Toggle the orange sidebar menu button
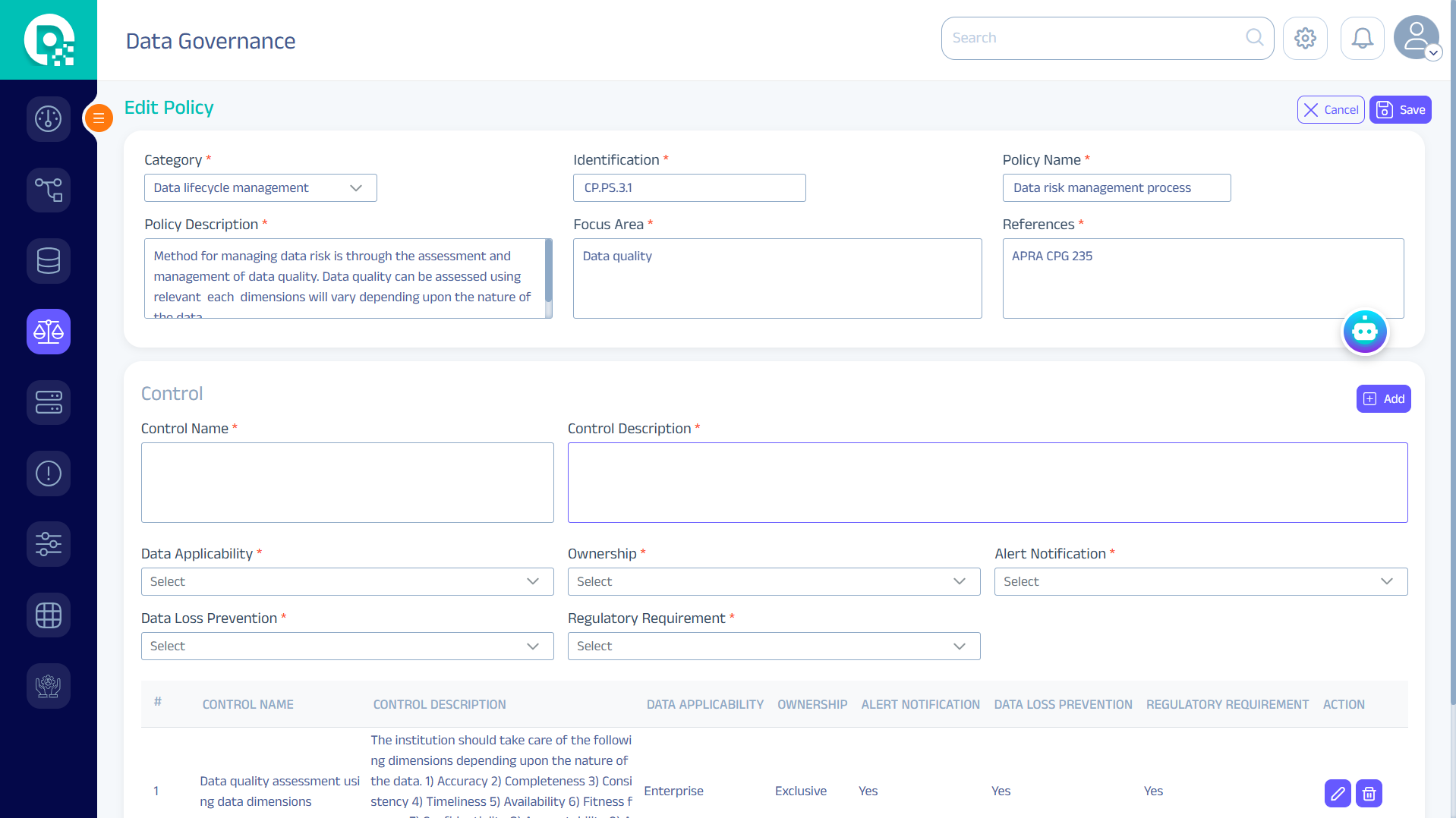1456x818 pixels. [99, 118]
